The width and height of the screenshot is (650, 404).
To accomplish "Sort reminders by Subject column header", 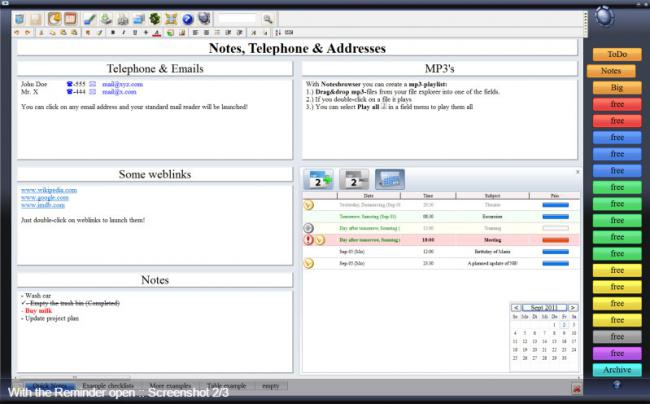I will pyautogui.click(x=492, y=196).
